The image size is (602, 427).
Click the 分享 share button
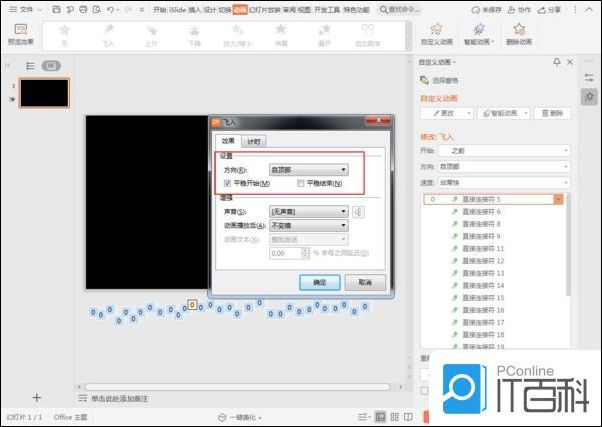point(549,10)
